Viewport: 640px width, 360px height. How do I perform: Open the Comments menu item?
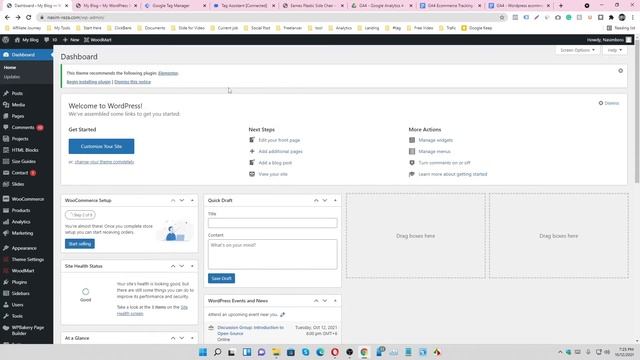tap(23, 127)
